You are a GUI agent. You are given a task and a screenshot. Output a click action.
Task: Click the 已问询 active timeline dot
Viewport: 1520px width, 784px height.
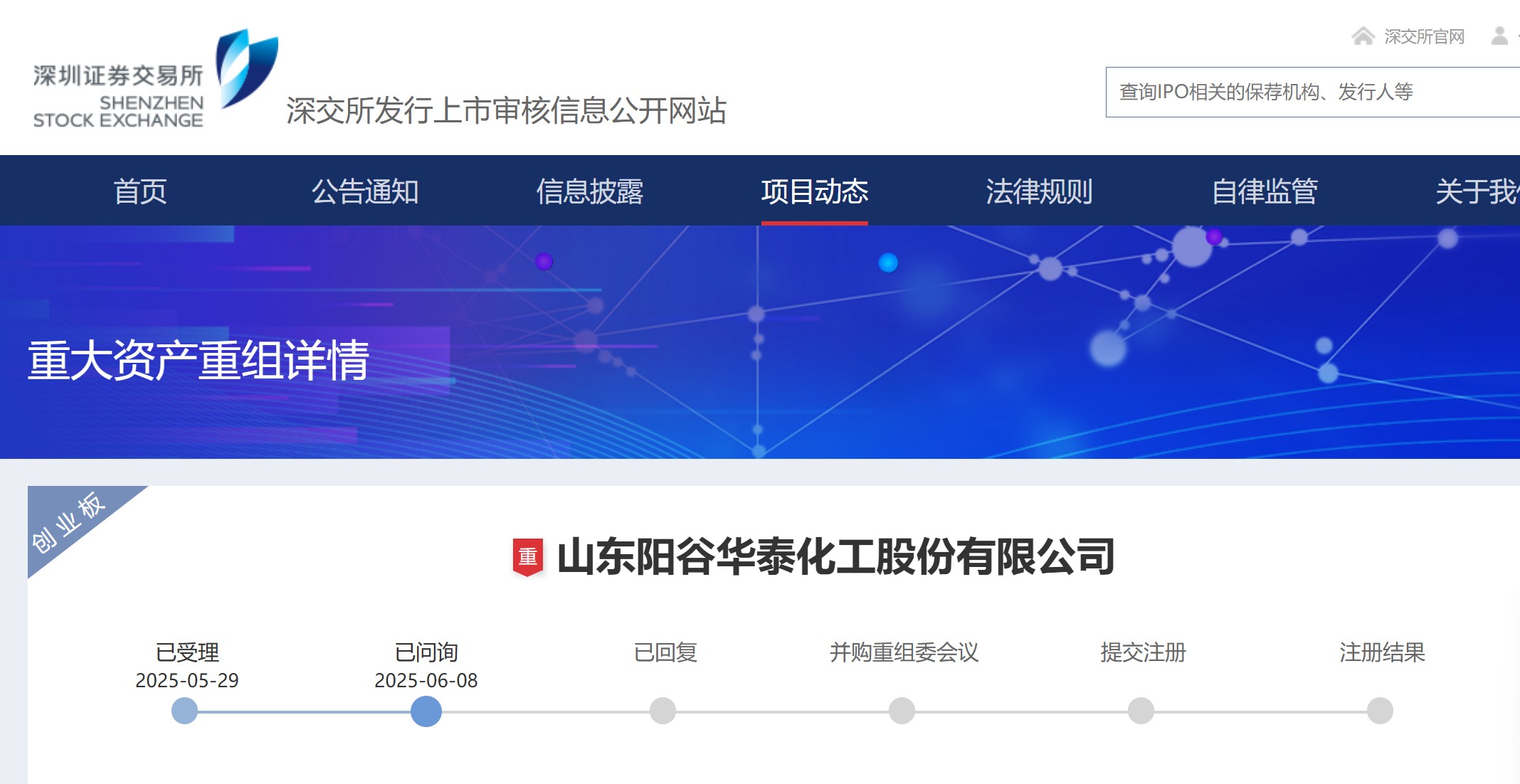coord(426,711)
